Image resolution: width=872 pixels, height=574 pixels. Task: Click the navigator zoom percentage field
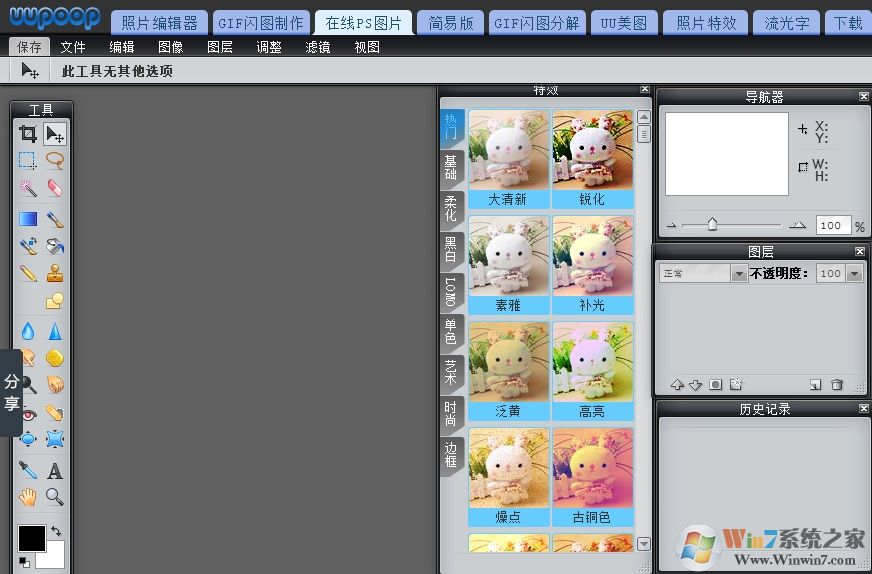(833, 225)
